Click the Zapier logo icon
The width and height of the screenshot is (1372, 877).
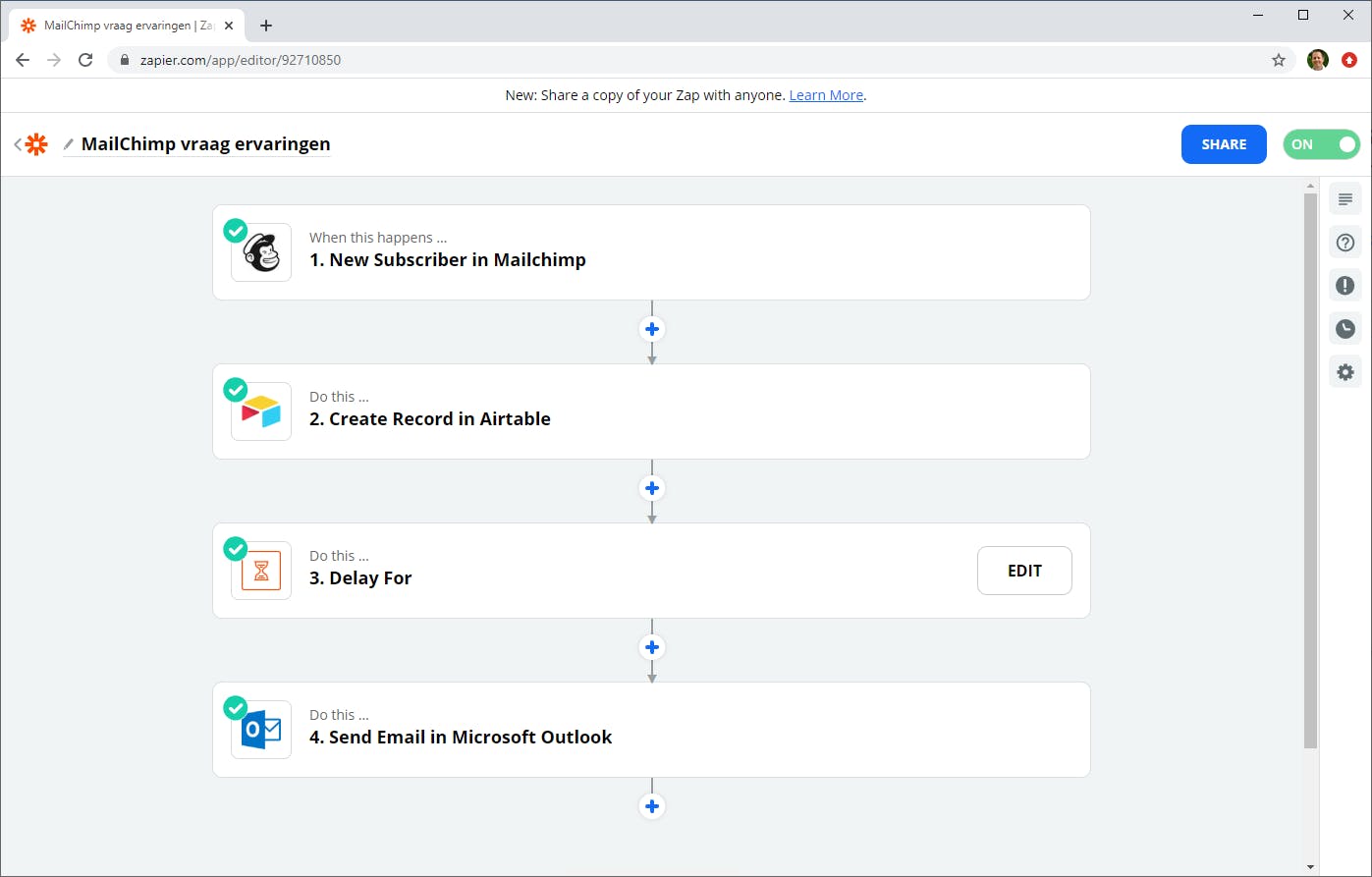[x=36, y=144]
